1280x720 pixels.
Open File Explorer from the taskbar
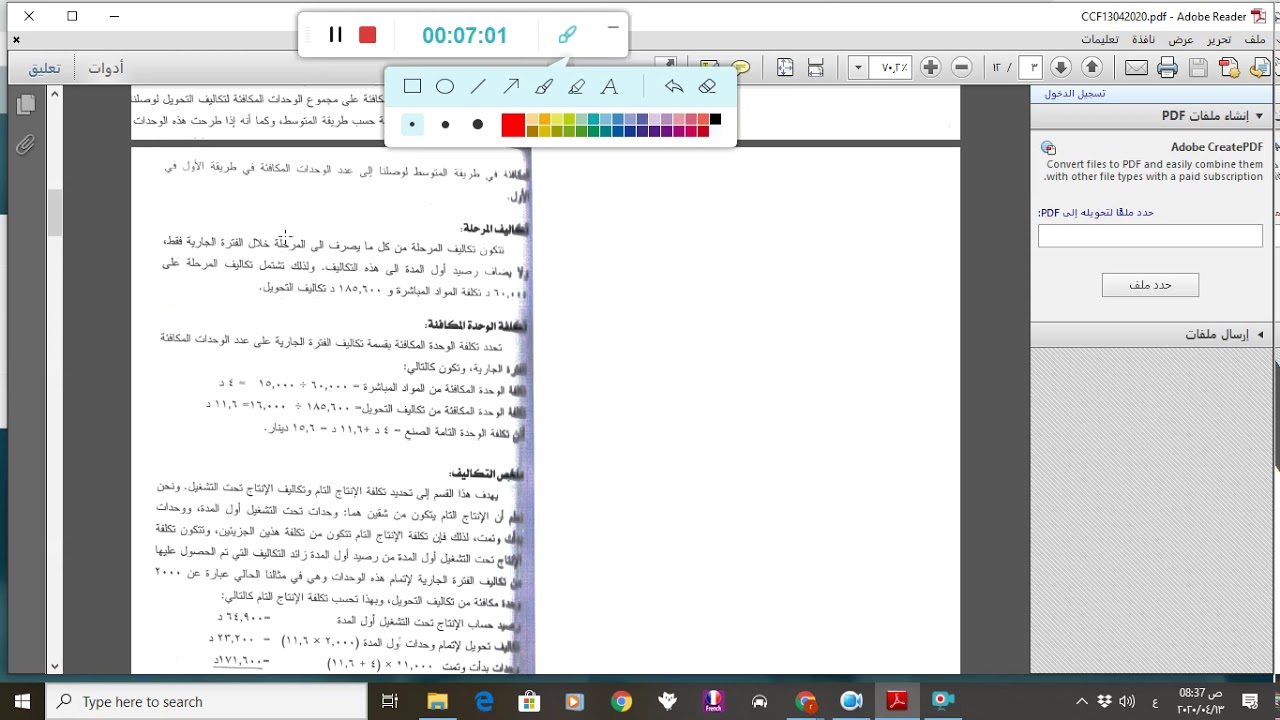[437, 701]
